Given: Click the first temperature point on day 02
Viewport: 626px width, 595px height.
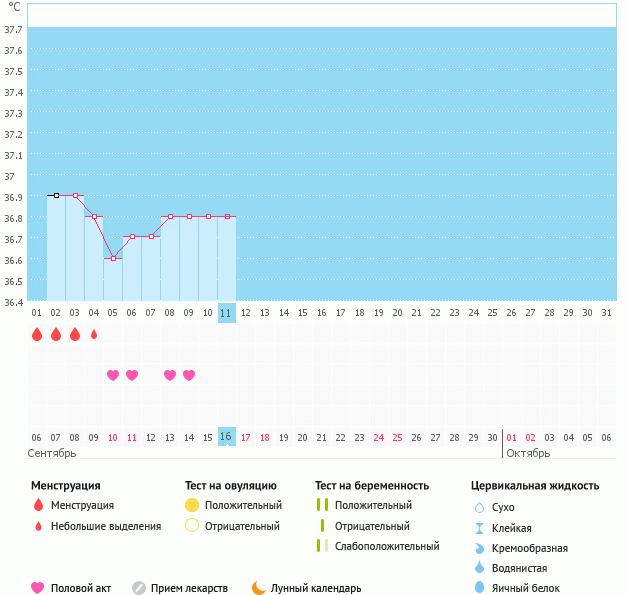Looking at the screenshot, I should [x=56, y=196].
